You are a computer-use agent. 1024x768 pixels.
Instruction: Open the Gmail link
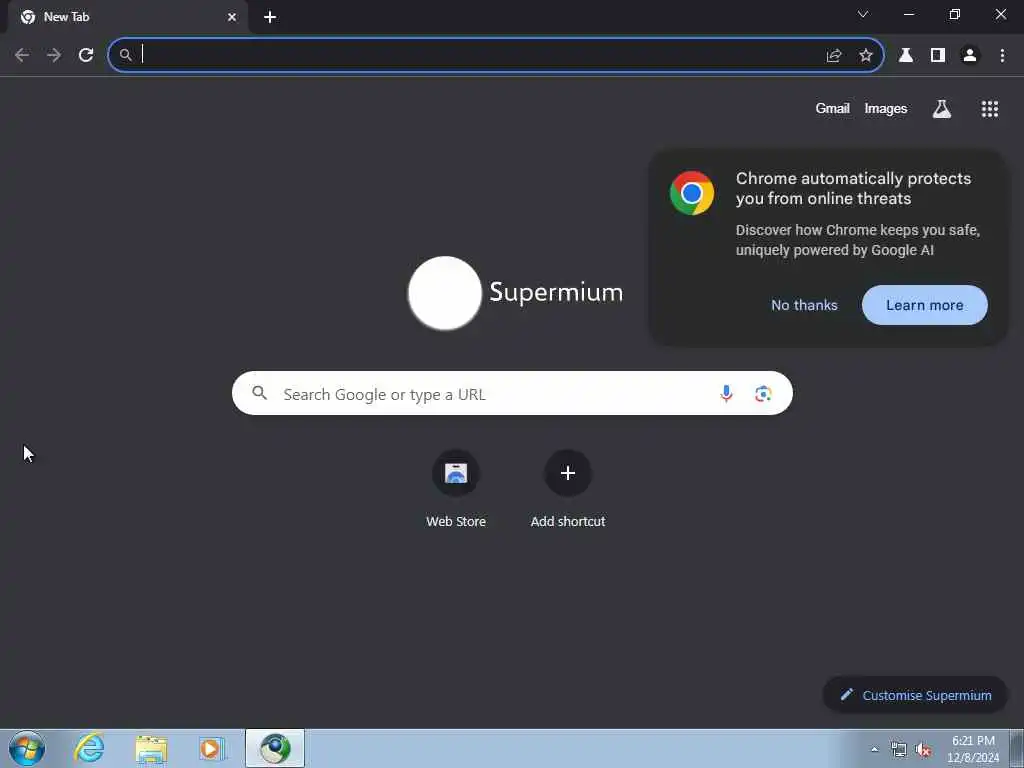[833, 109]
